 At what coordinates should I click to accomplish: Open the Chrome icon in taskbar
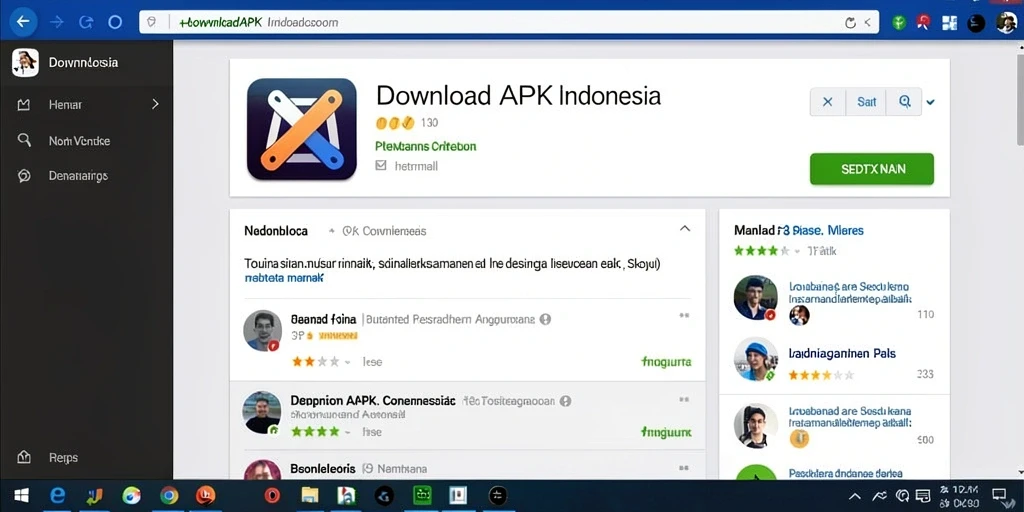click(169, 496)
